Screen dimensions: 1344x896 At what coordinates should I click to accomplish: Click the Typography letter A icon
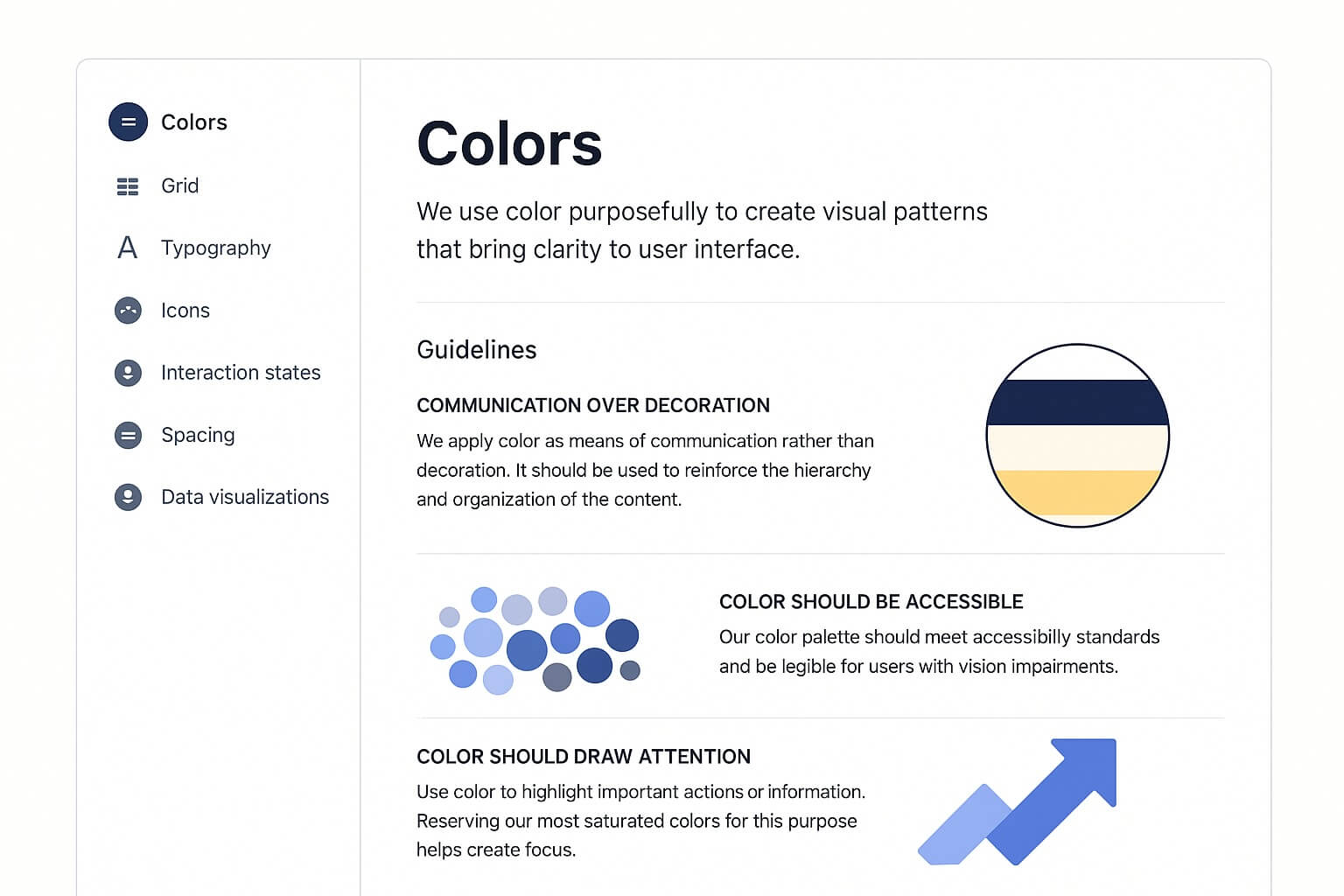click(x=128, y=248)
